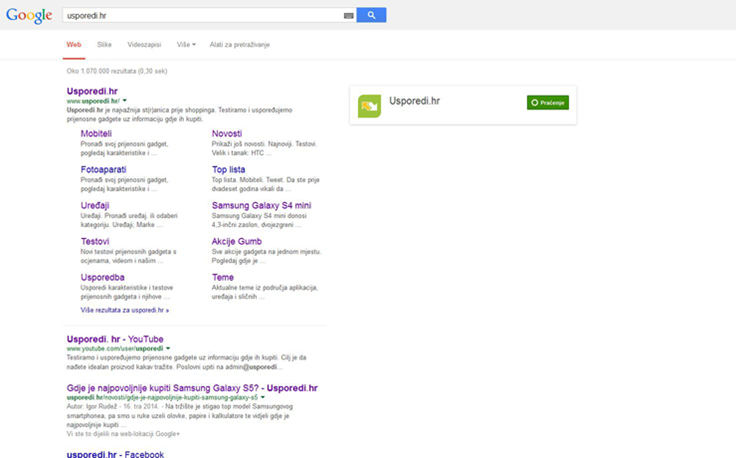The width and height of the screenshot is (736, 458).
Task: Open the Samsung Galaxy S4 mini sitelink
Action: coord(261,206)
